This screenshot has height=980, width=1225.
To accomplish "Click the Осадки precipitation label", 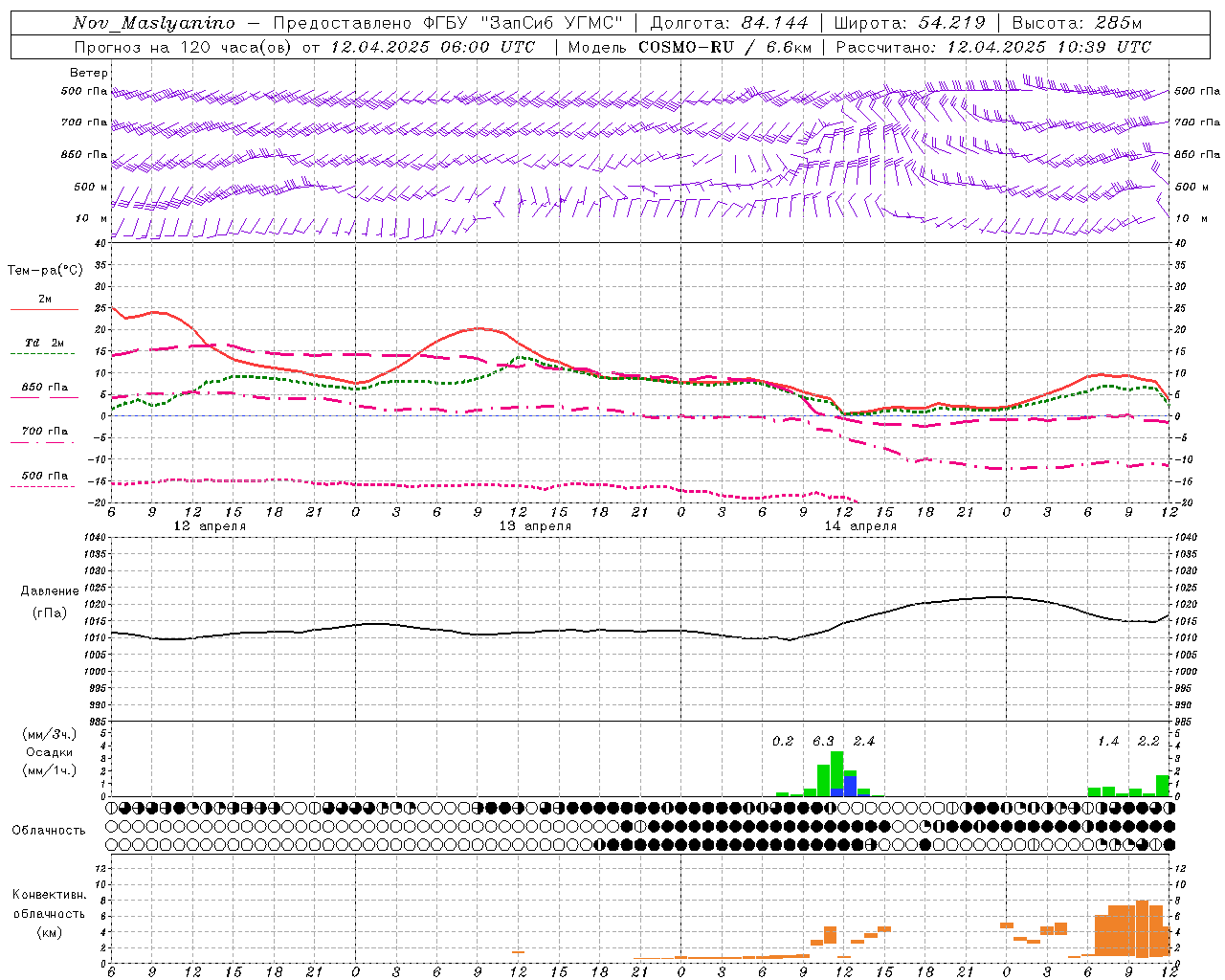I will (50, 752).
